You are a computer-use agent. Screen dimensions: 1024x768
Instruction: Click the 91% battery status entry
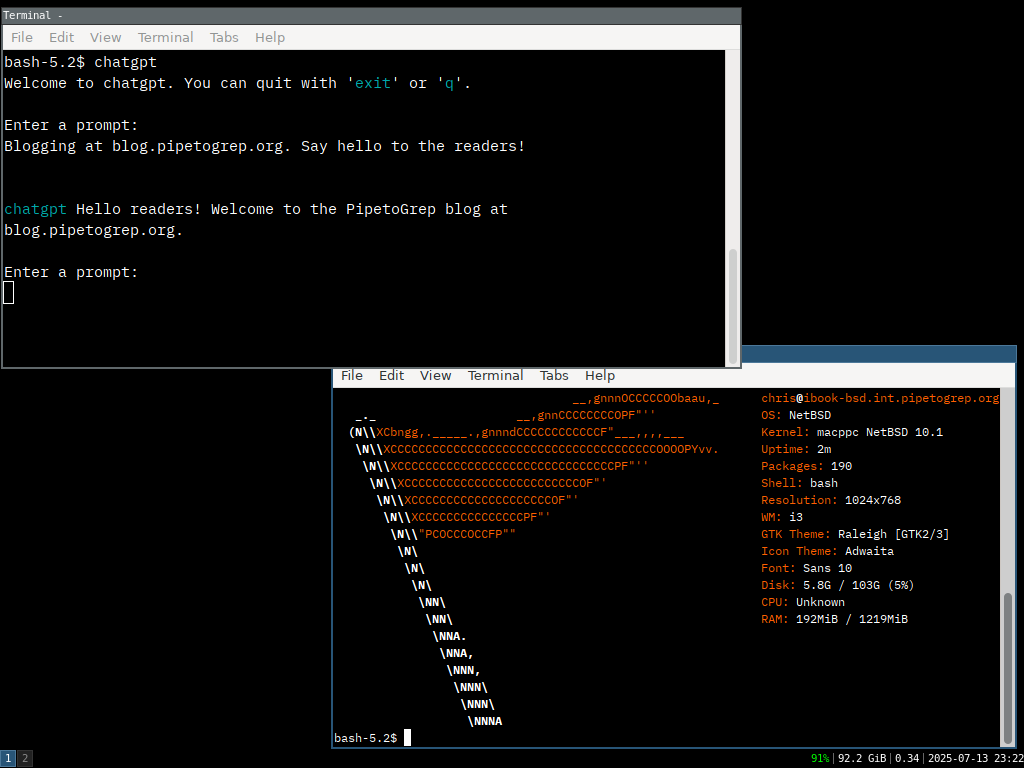click(820, 758)
